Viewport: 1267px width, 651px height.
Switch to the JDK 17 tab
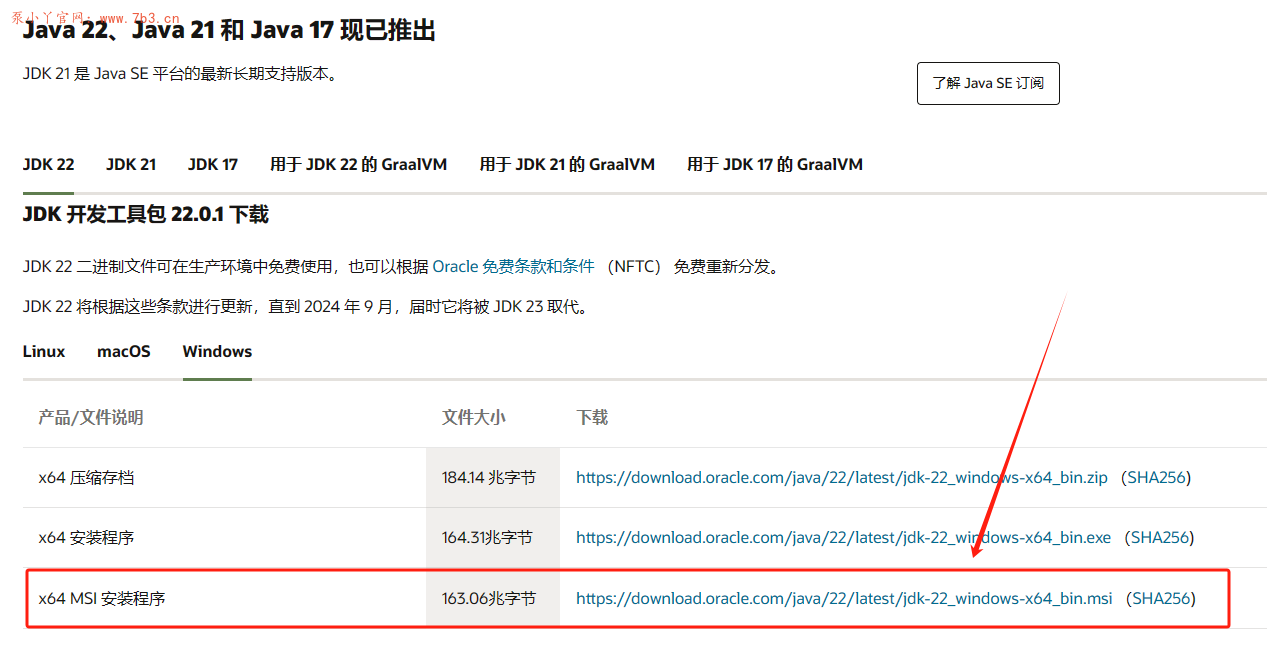(x=212, y=164)
